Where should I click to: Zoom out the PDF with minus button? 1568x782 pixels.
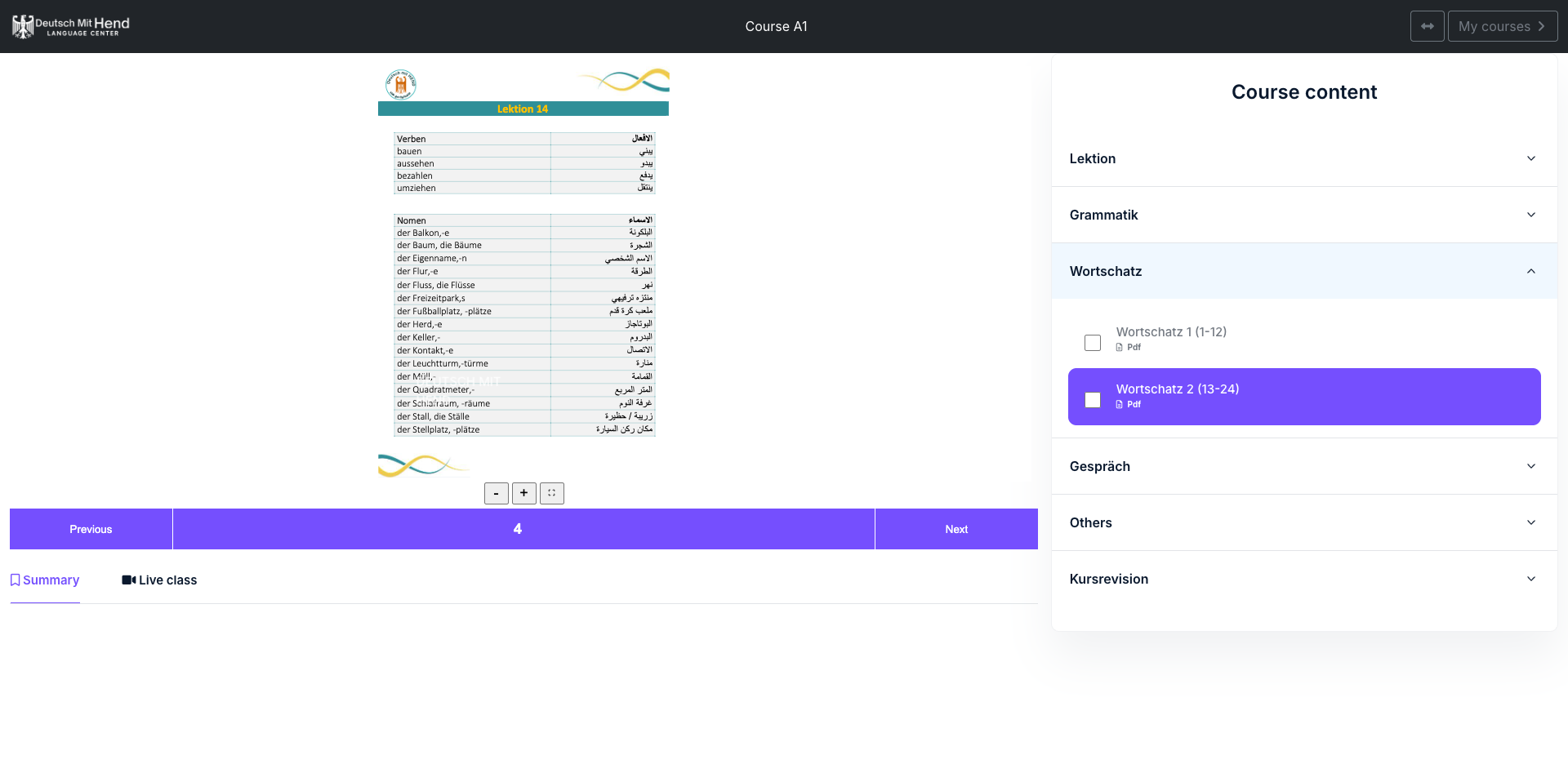pyautogui.click(x=496, y=493)
